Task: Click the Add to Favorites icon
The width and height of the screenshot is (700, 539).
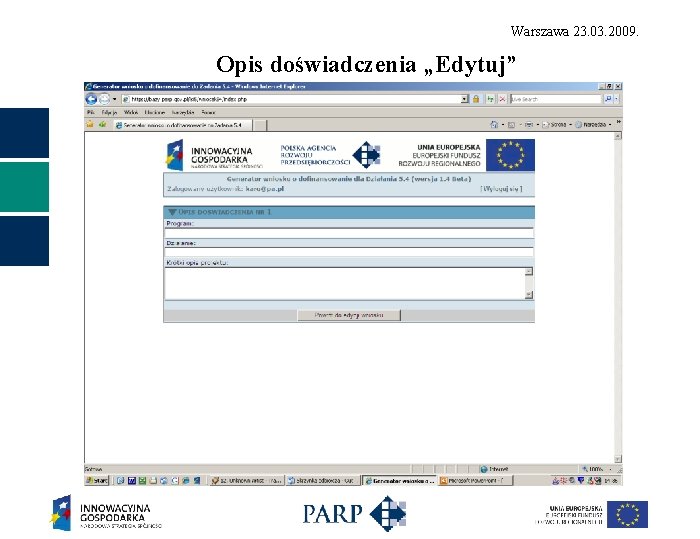Action: coord(103,125)
